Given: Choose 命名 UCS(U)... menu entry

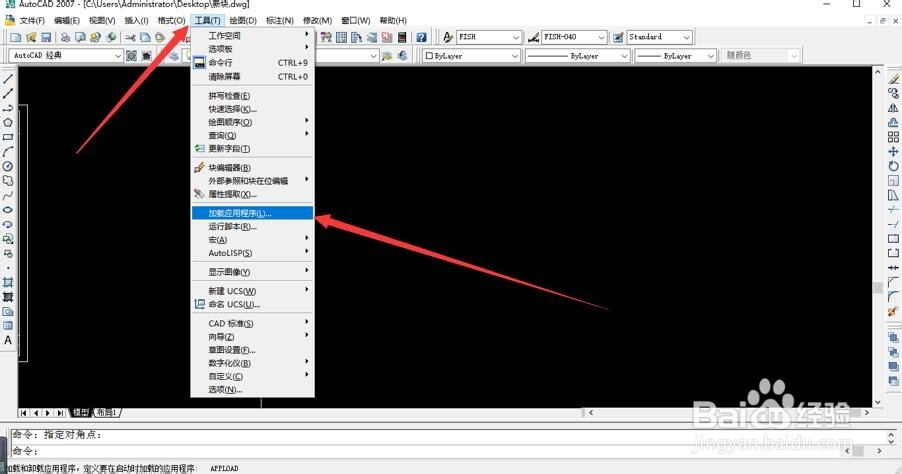Looking at the screenshot, I should coord(253,304).
